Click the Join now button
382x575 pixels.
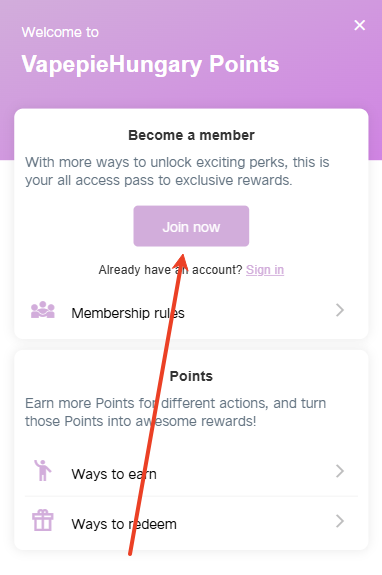tap(191, 226)
